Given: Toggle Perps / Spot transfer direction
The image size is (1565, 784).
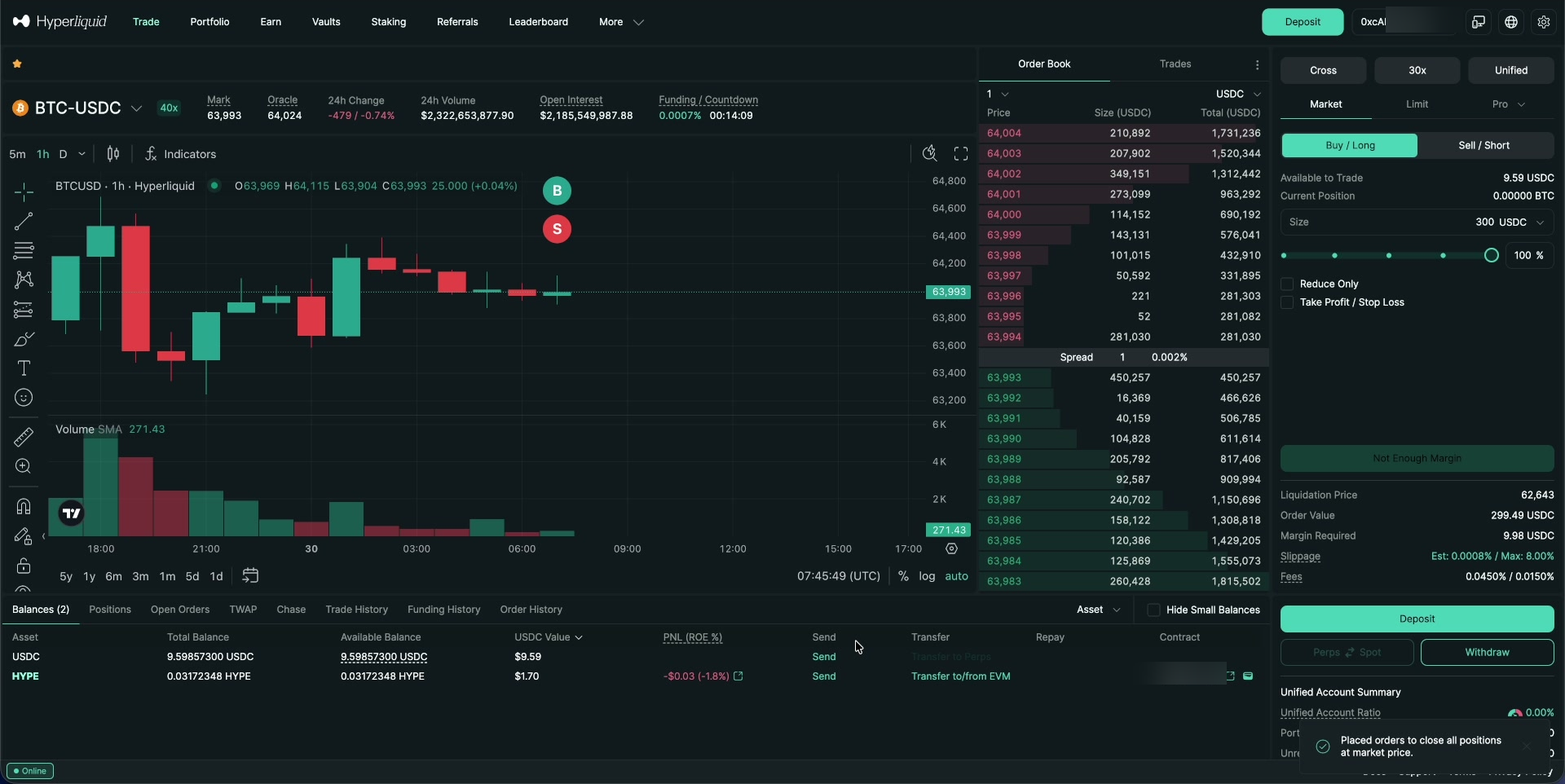Looking at the screenshot, I should tap(1347, 653).
